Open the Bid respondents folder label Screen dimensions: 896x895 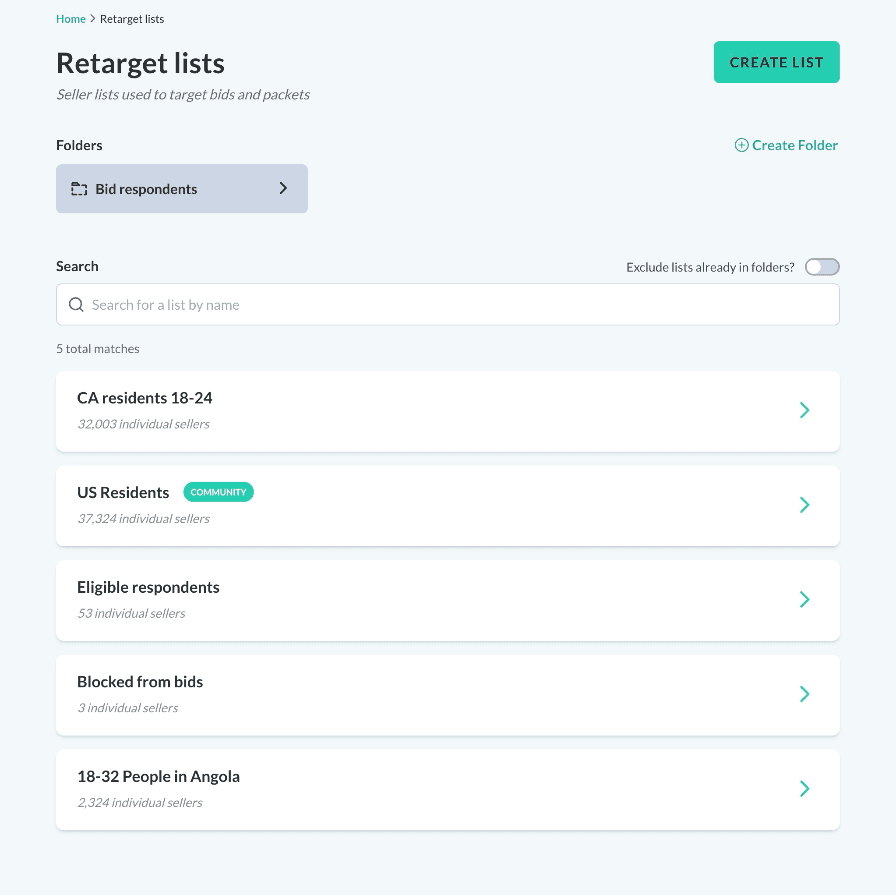point(146,189)
